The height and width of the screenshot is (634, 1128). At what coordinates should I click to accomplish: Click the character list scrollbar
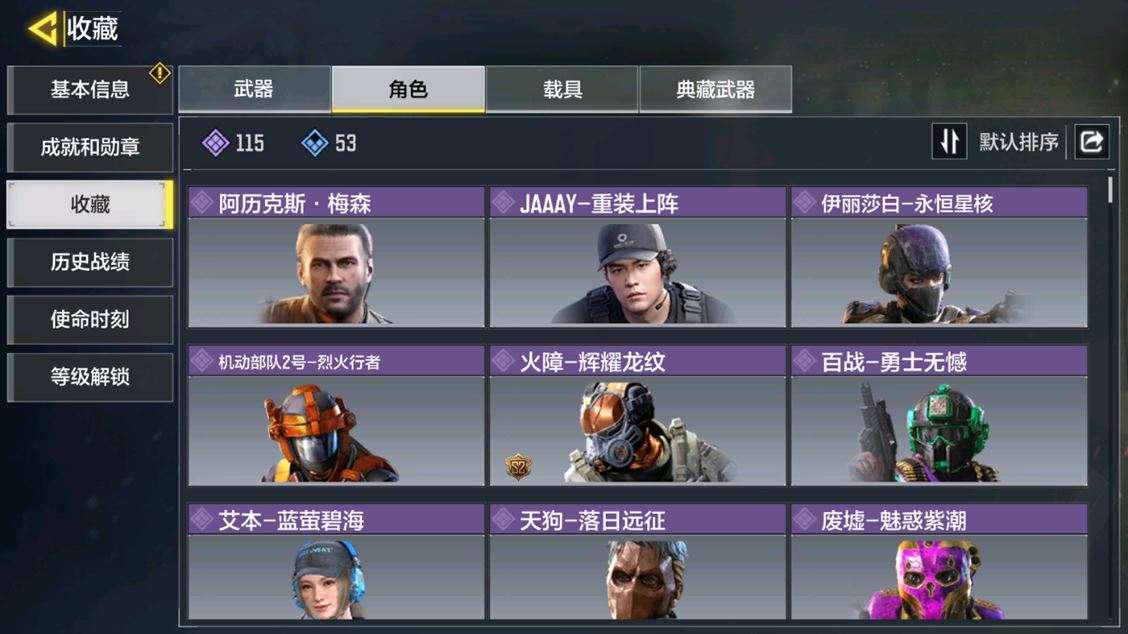[x=1111, y=190]
